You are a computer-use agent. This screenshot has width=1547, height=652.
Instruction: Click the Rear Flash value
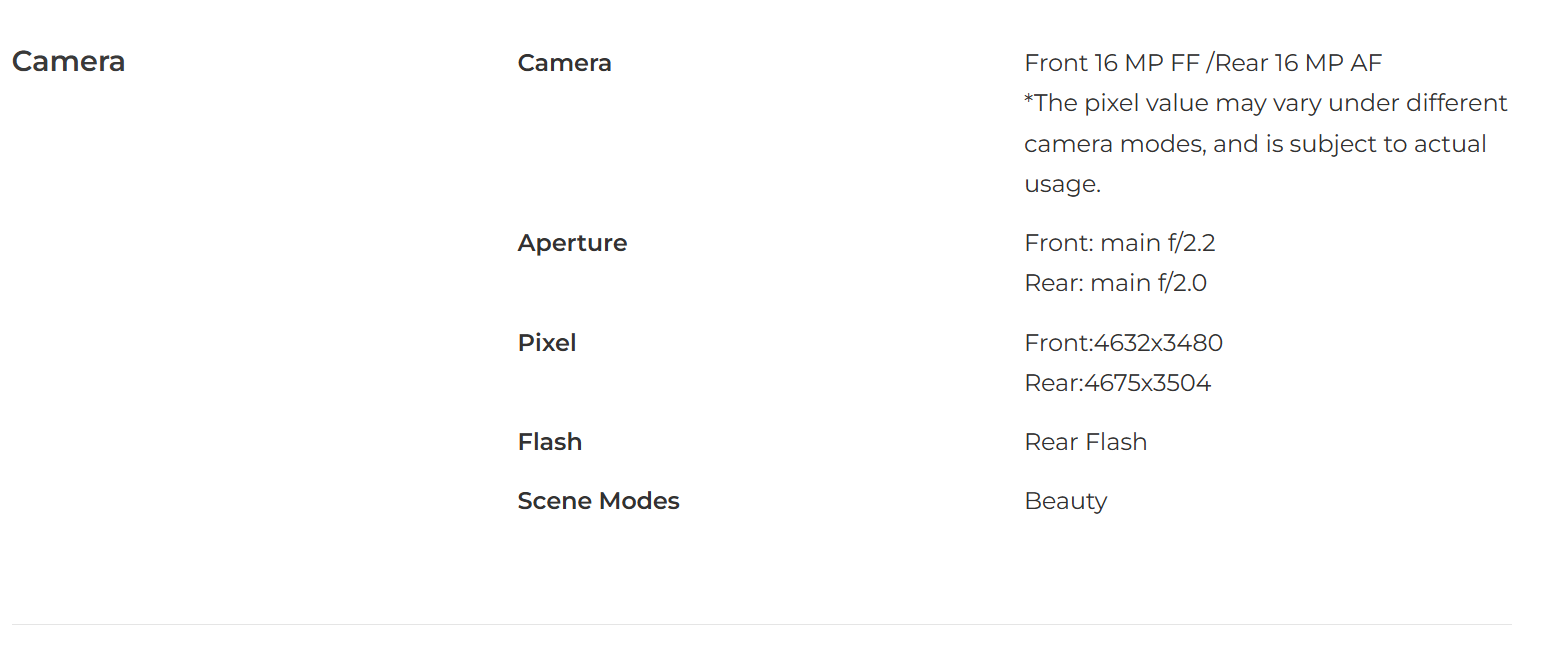(1086, 442)
